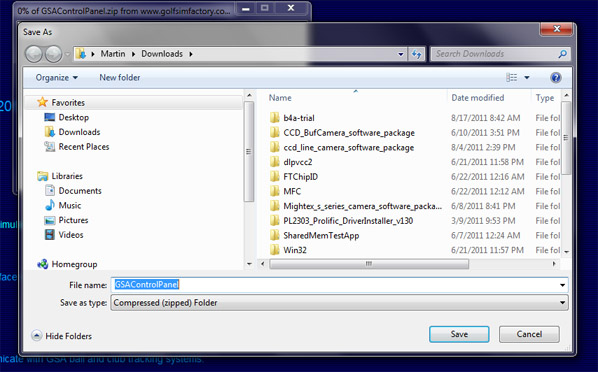Expand the arrow after Downloads in path
Screen dimensions: 598x372
coord(191,54)
